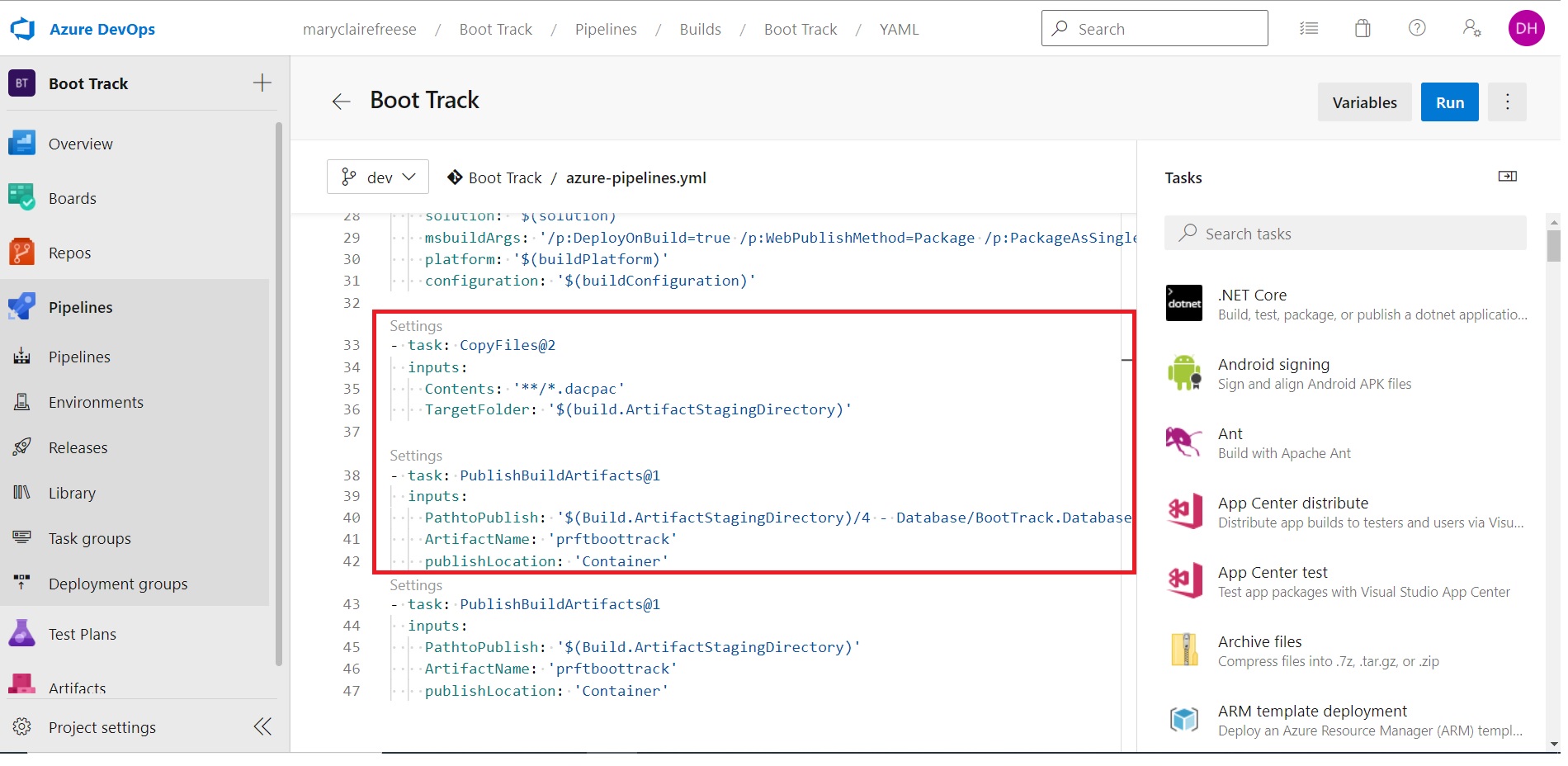Click Settings link above CopyFiles@2 task
This screenshot has width=1568, height=766.
coord(416,326)
